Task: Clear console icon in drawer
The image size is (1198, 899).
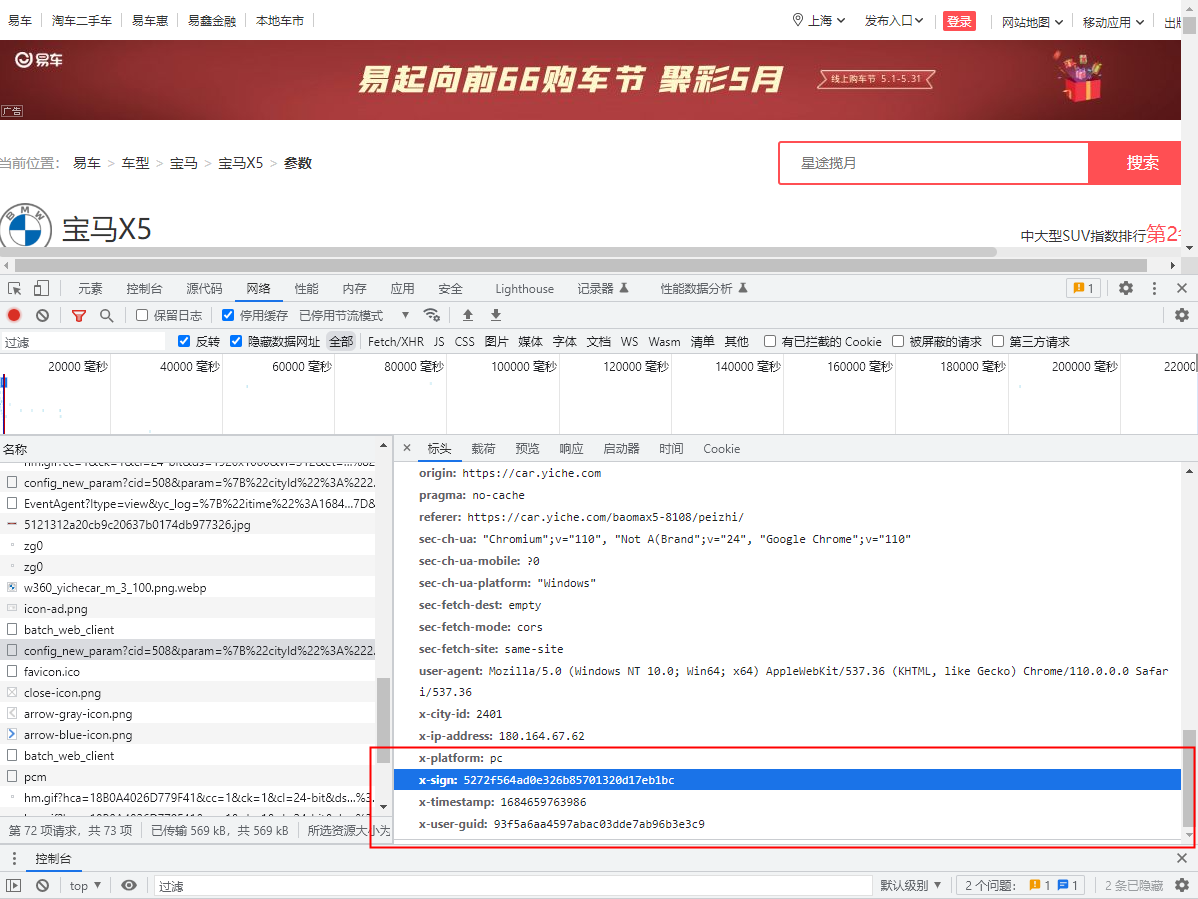Action: click(43, 885)
